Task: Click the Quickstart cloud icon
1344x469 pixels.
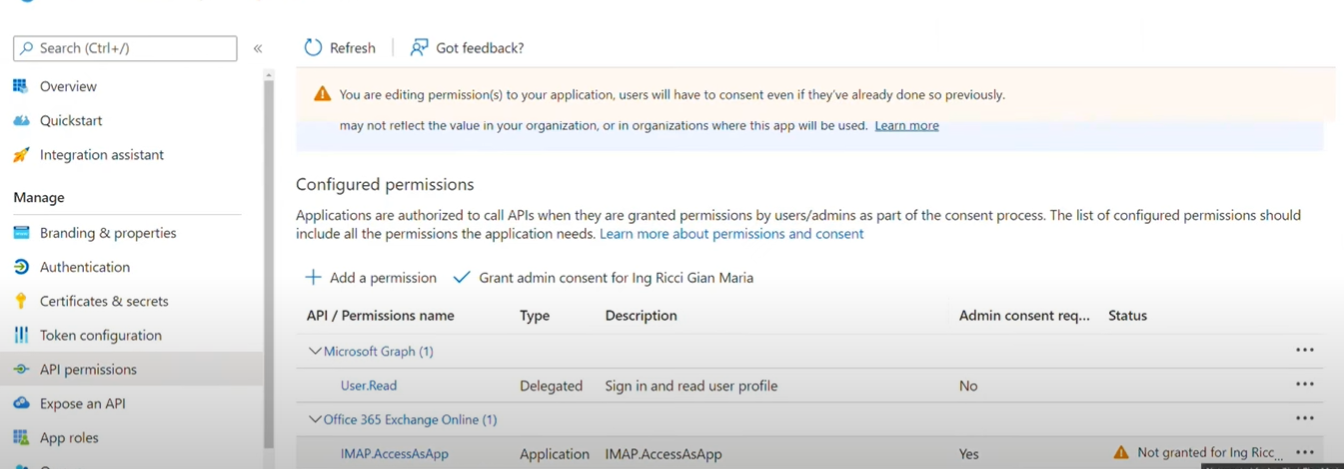Action: [x=21, y=120]
